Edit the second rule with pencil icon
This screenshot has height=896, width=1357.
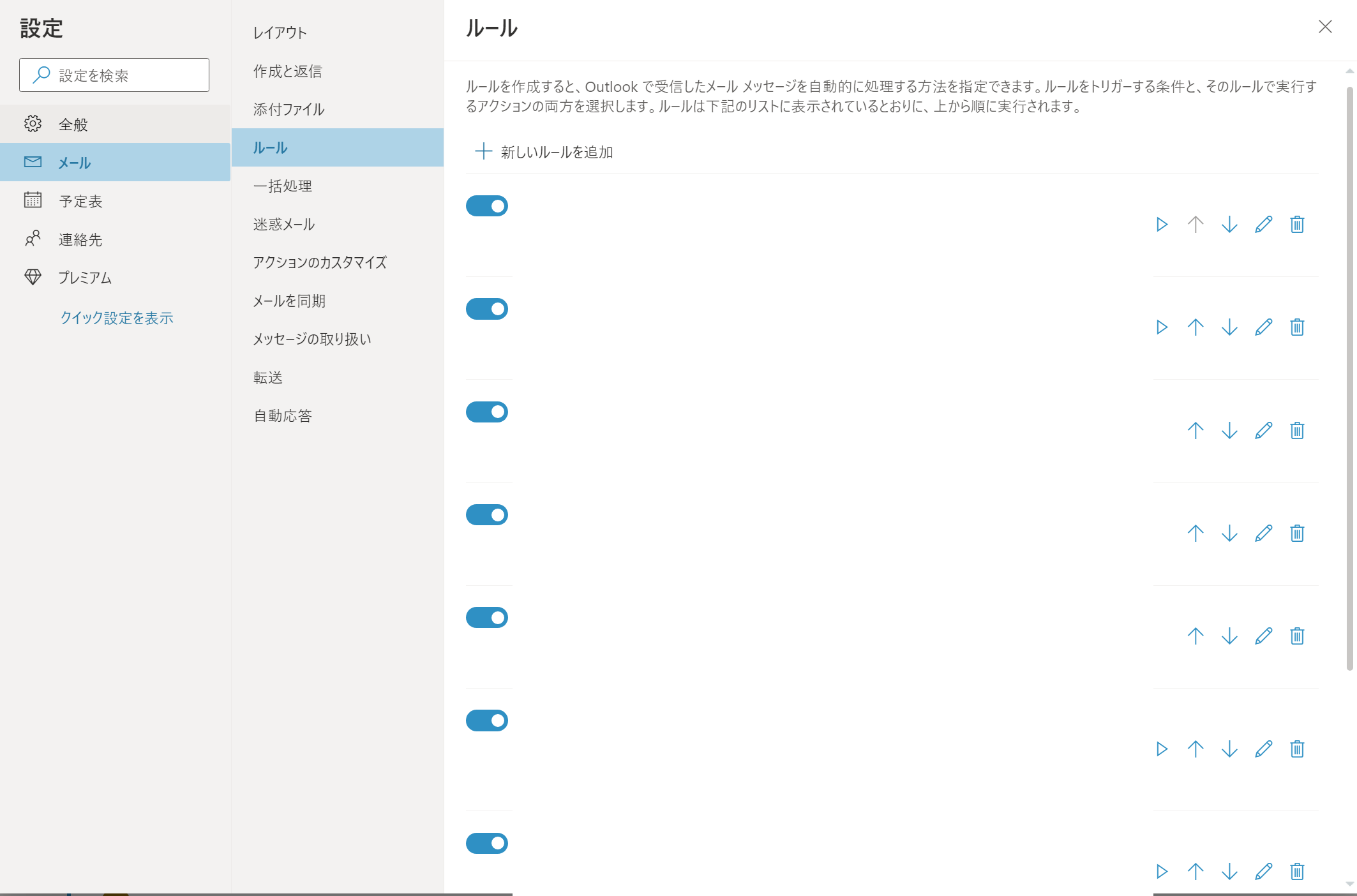tap(1263, 327)
